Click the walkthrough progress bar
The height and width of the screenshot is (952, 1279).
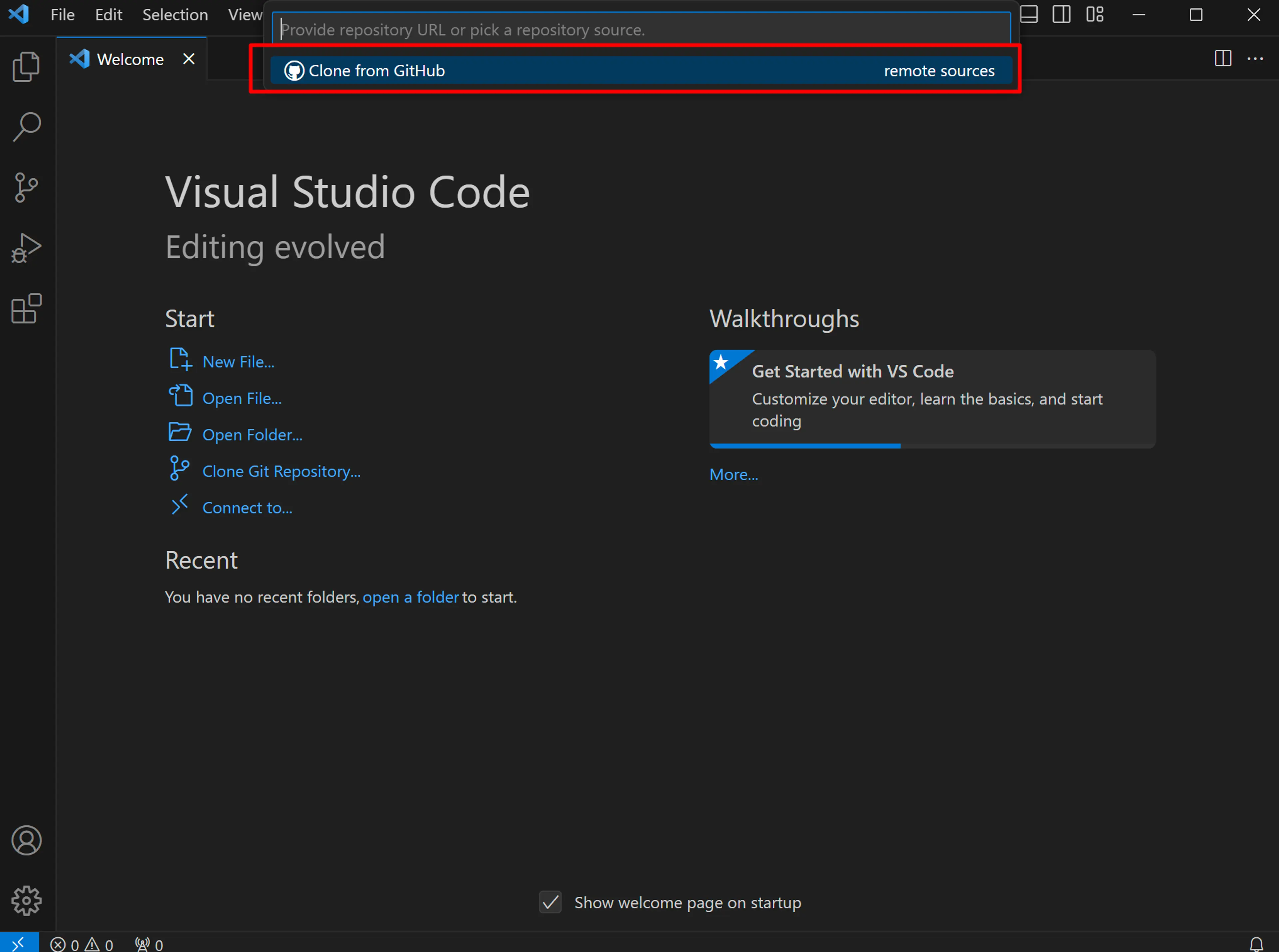click(x=932, y=445)
